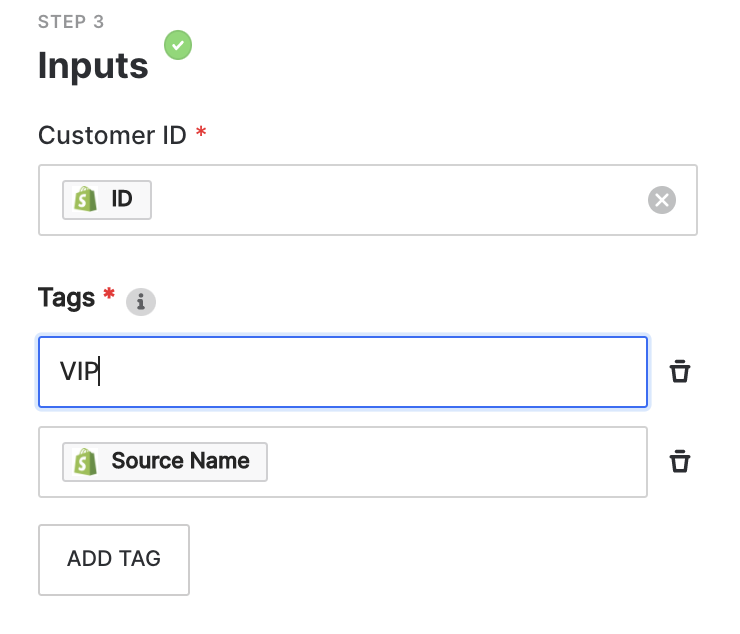Image resolution: width=740 pixels, height=634 pixels.
Task: Click the Customer ID field label
Action: 112,135
